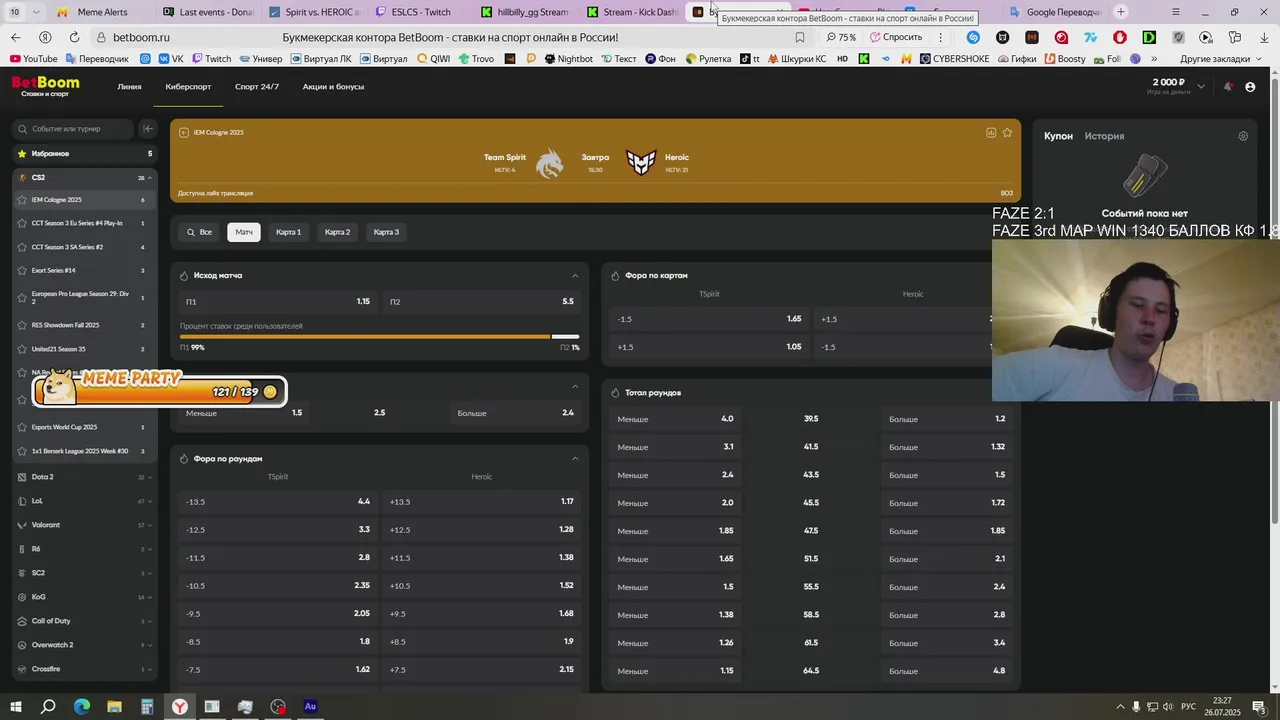Collapse the left sidebar using arrow icon
This screenshot has height=720, width=1280.
147,129
